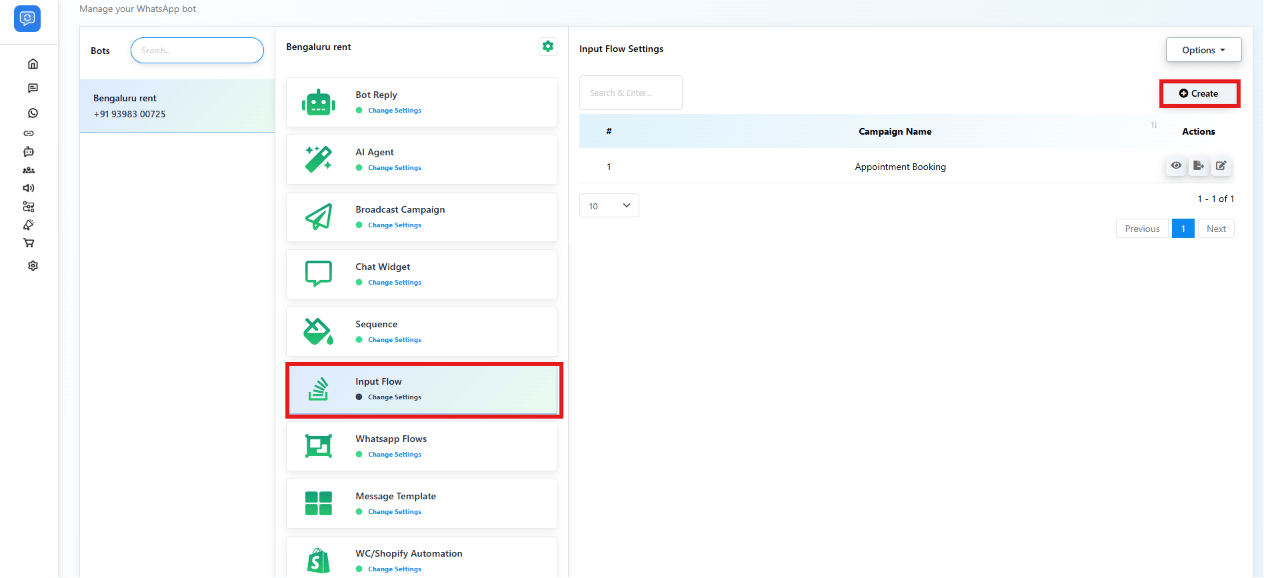This screenshot has width=1264, height=578.
Task: Open the WhatsApp icon in sidebar
Action: tap(33, 113)
